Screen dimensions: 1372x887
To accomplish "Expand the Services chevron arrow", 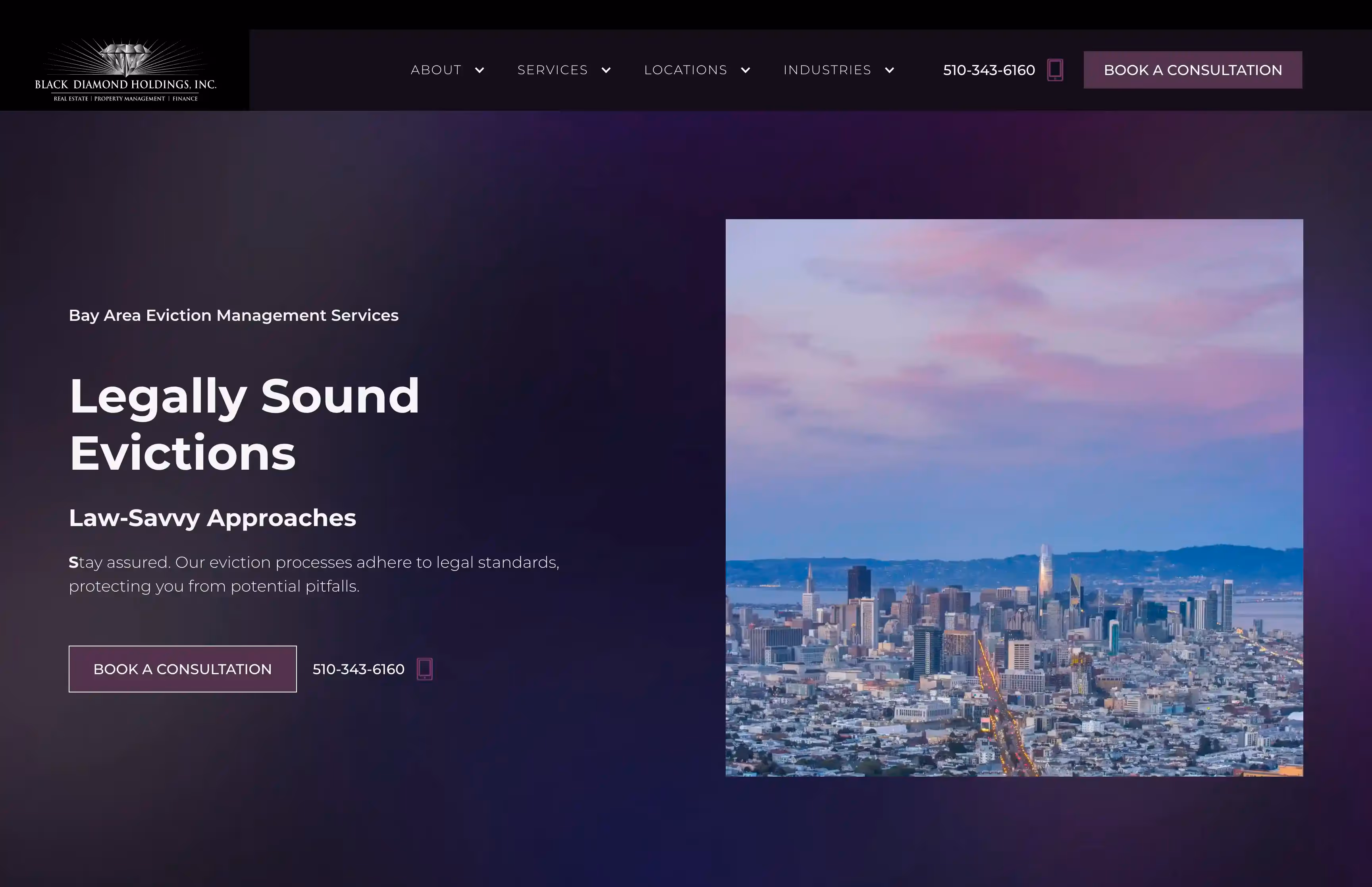I will [606, 70].
